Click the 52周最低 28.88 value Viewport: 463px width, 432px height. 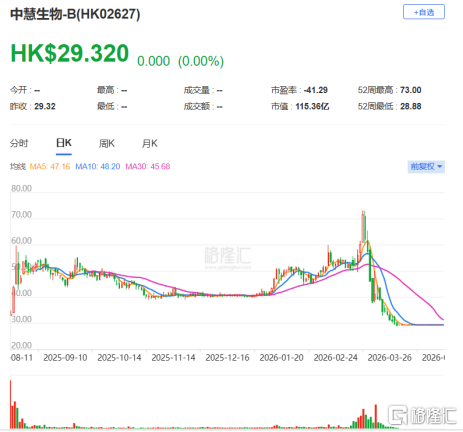coord(411,106)
